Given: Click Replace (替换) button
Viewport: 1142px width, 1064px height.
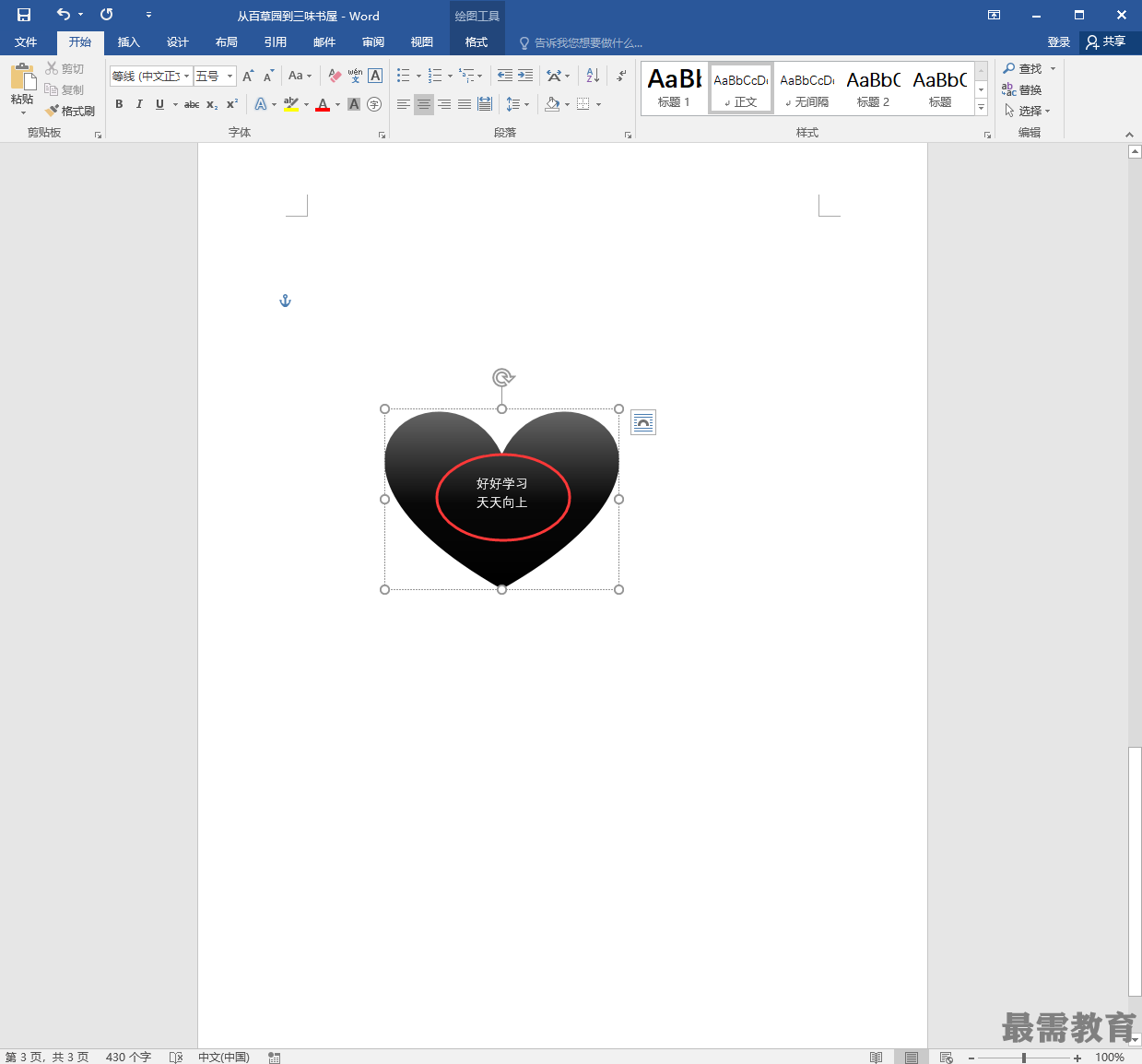Looking at the screenshot, I should tap(1023, 89).
